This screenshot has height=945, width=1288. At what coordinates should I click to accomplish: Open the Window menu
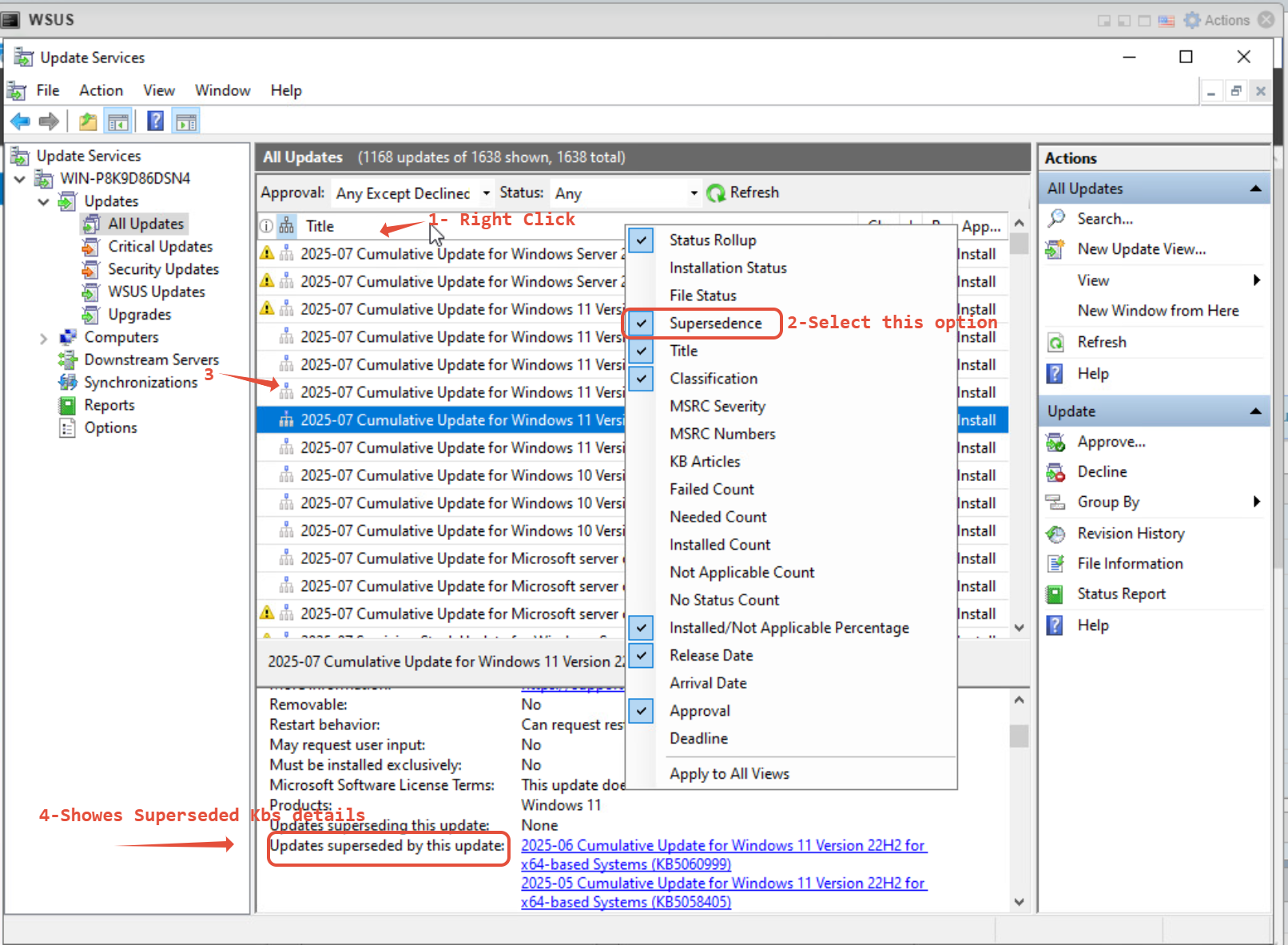222,90
